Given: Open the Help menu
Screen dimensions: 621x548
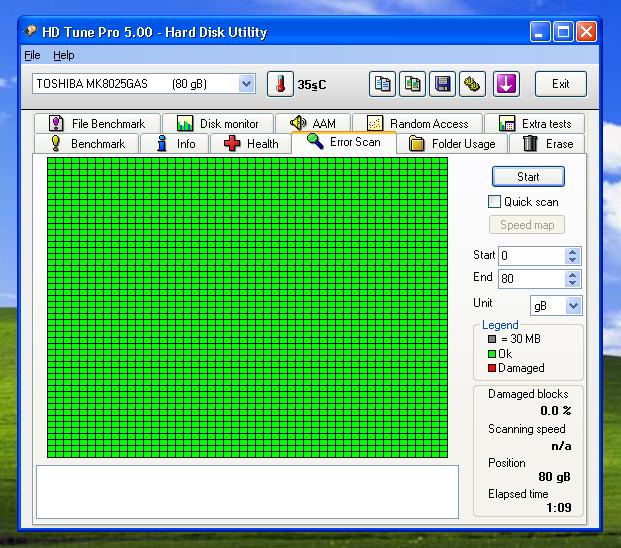Looking at the screenshot, I should tap(64, 55).
